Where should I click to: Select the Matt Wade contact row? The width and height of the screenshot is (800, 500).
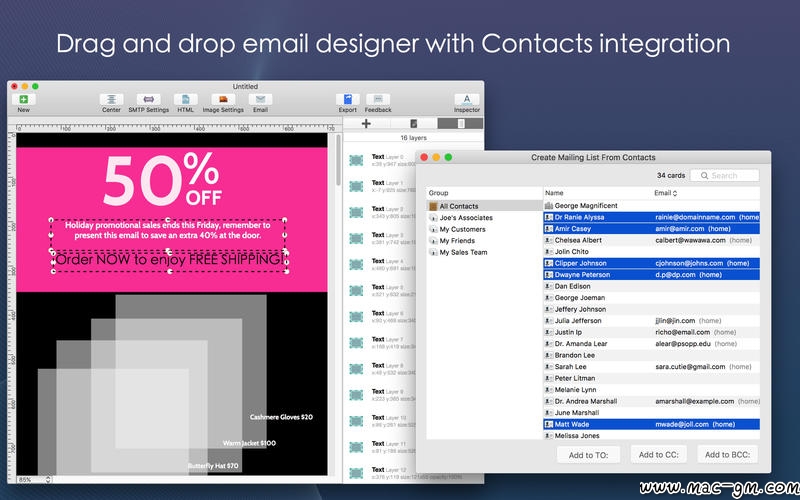(x=652, y=424)
